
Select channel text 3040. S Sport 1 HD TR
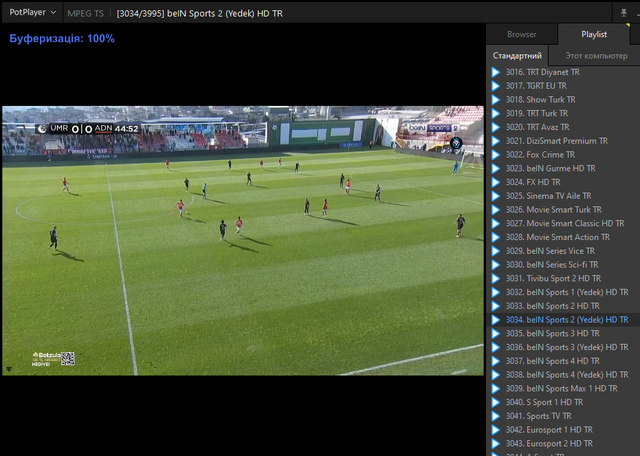(x=544, y=403)
